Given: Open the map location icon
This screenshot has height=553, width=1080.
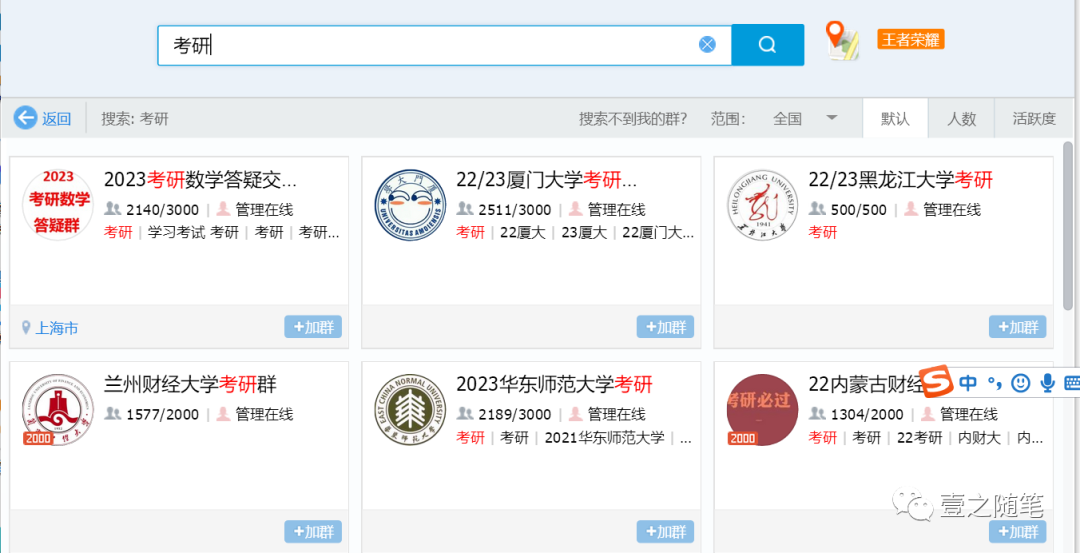Looking at the screenshot, I should click(842, 40).
